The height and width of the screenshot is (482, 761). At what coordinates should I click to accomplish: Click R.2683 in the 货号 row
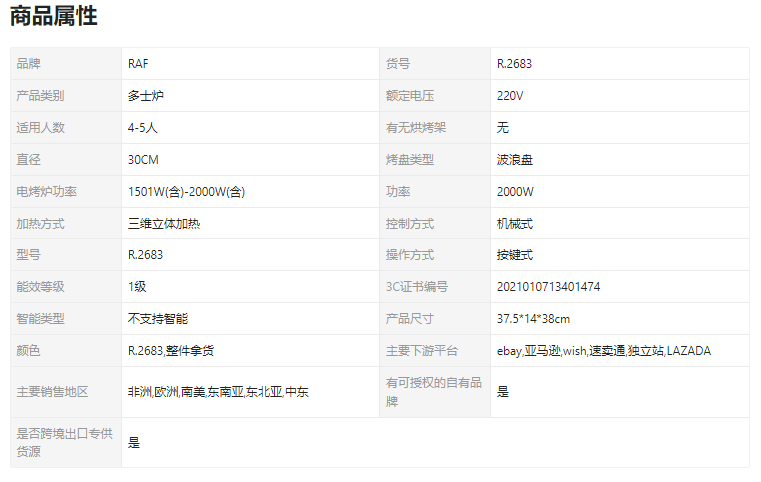[514, 64]
